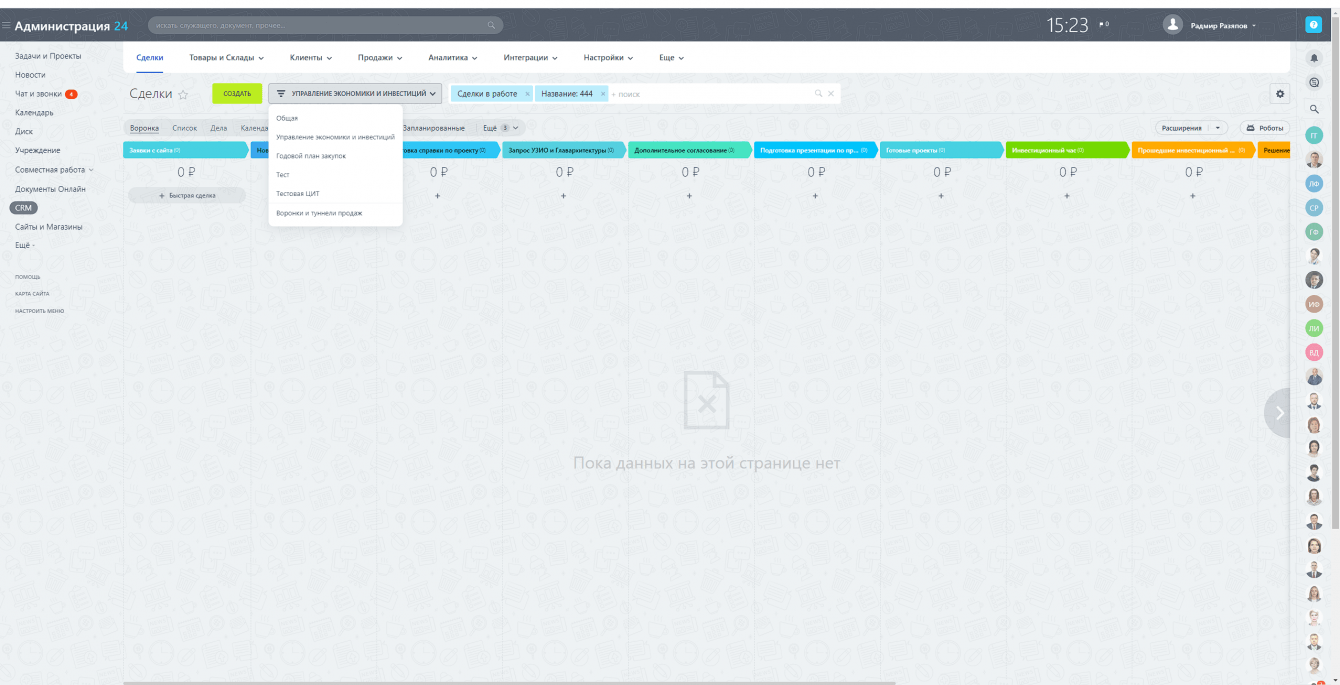Add deal in 'Дополнительное согласование' column
The width and height of the screenshot is (1340, 685).
[x=689, y=196]
